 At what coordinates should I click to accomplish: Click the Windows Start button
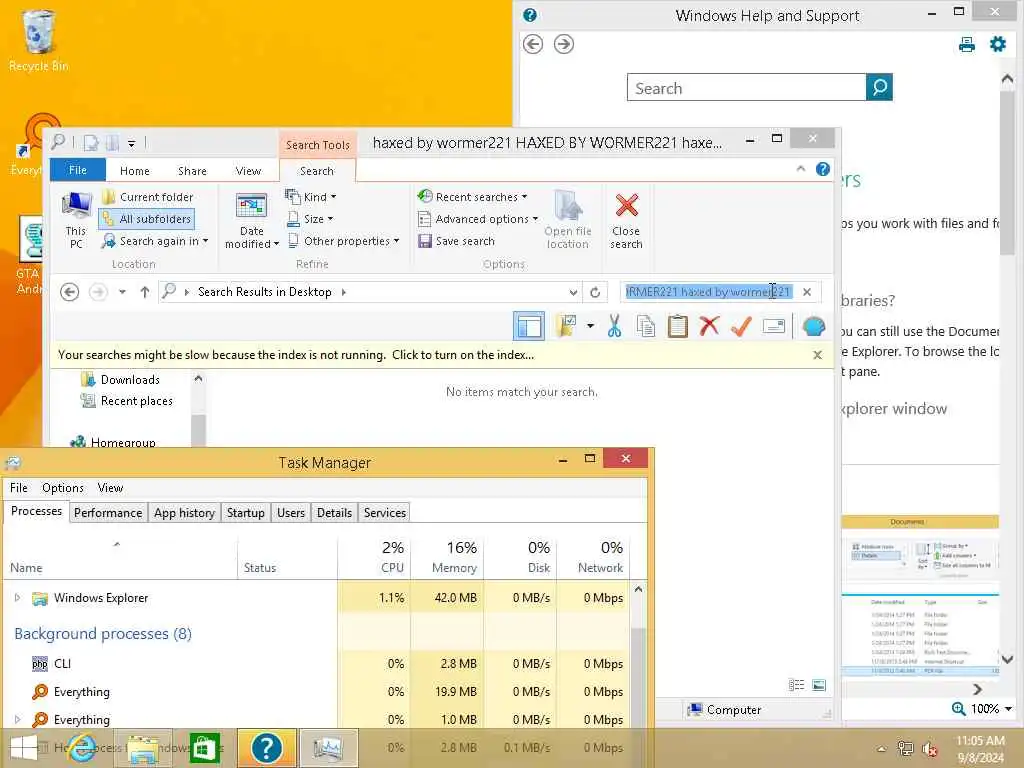24,748
